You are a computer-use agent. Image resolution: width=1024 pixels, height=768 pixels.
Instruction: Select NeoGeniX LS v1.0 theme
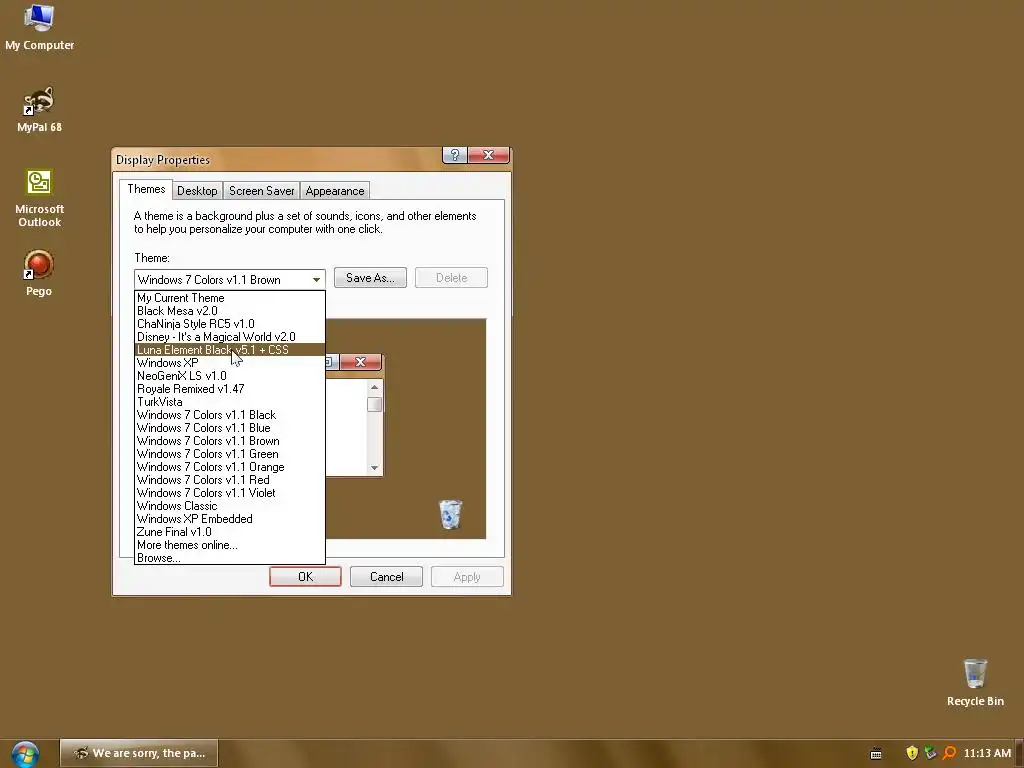coord(230,376)
